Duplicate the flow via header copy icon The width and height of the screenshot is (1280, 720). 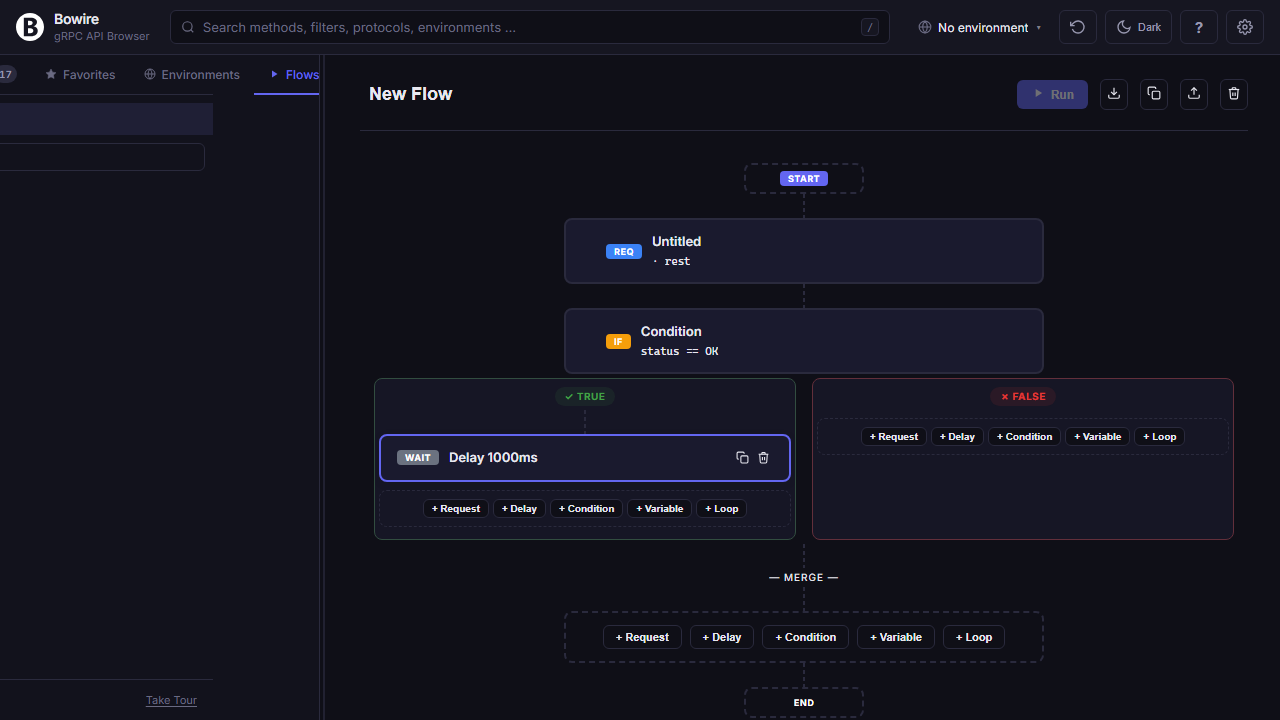[1154, 94]
